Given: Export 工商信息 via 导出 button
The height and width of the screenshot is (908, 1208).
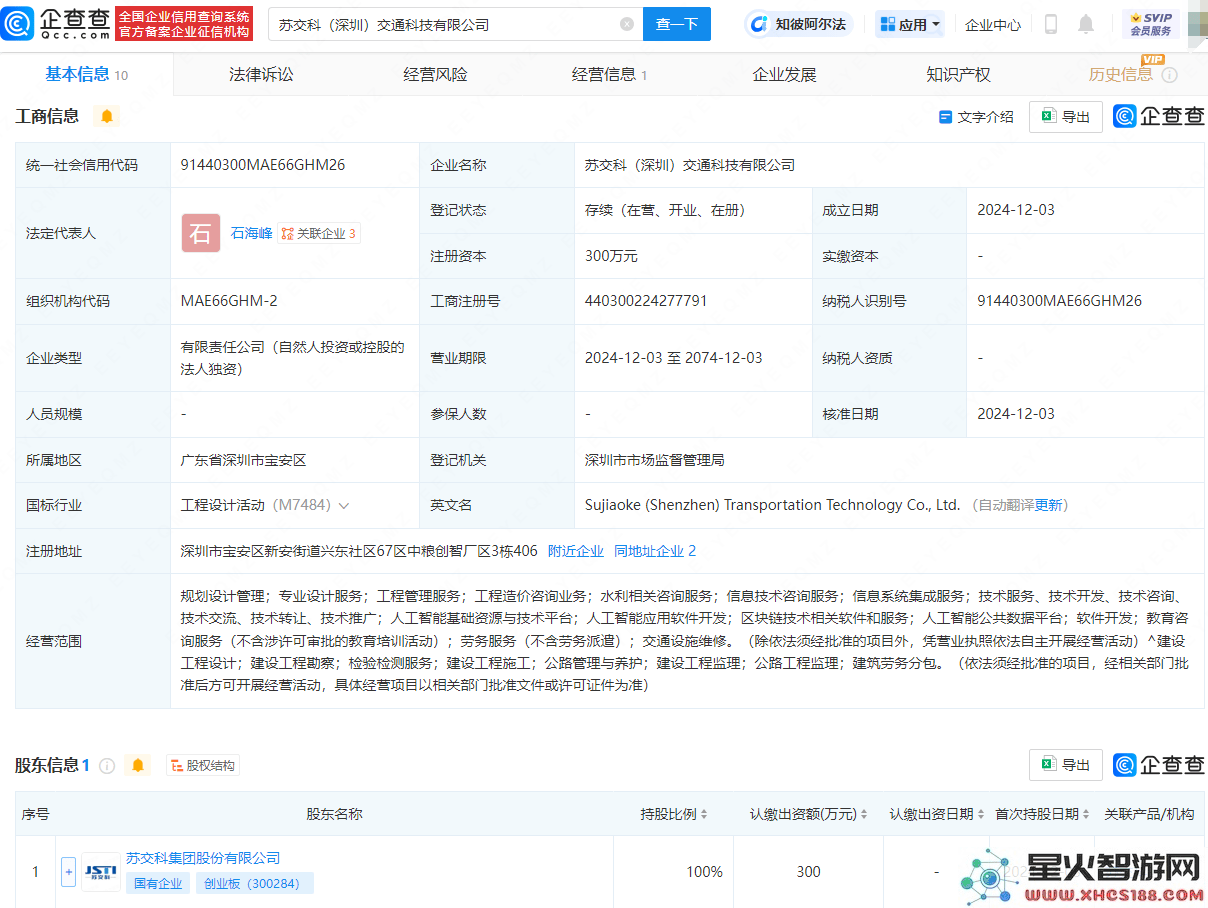Looking at the screenshot, I should pyautogui.click(x=1066, y=117).
